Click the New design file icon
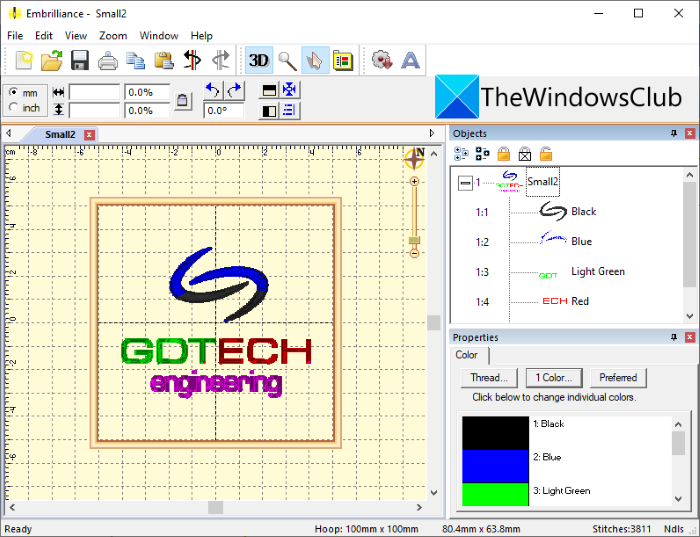Screen dimensions: 700x537 click(24, 60)
